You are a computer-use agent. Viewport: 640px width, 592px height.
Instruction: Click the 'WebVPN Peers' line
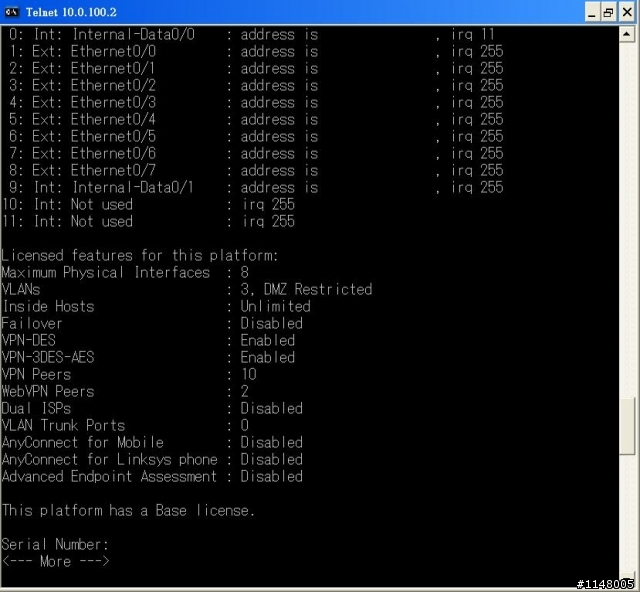coord(125,392)
